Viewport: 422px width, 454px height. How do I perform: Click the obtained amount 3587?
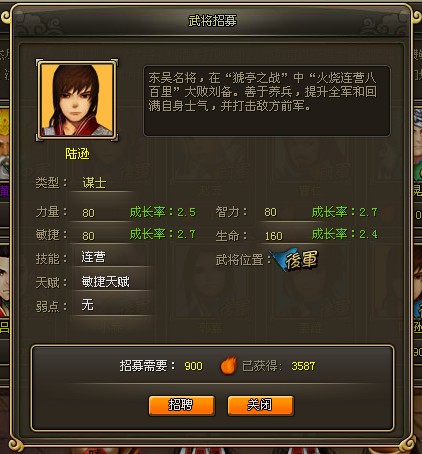pyautogui.click(x=303, y=366)
